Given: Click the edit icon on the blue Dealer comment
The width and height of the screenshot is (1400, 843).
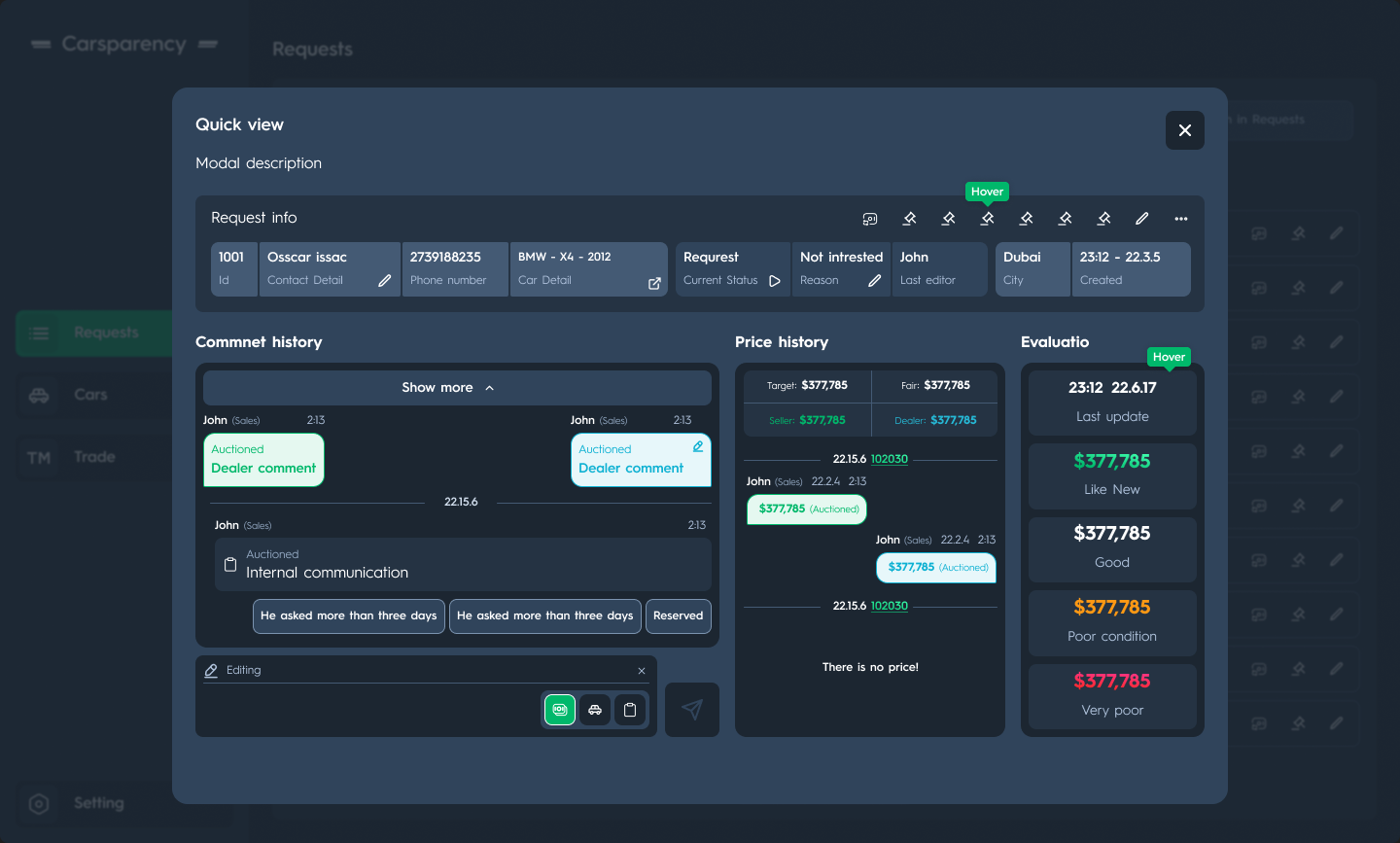Looking at the screenshot, I should tap(698, 447).
